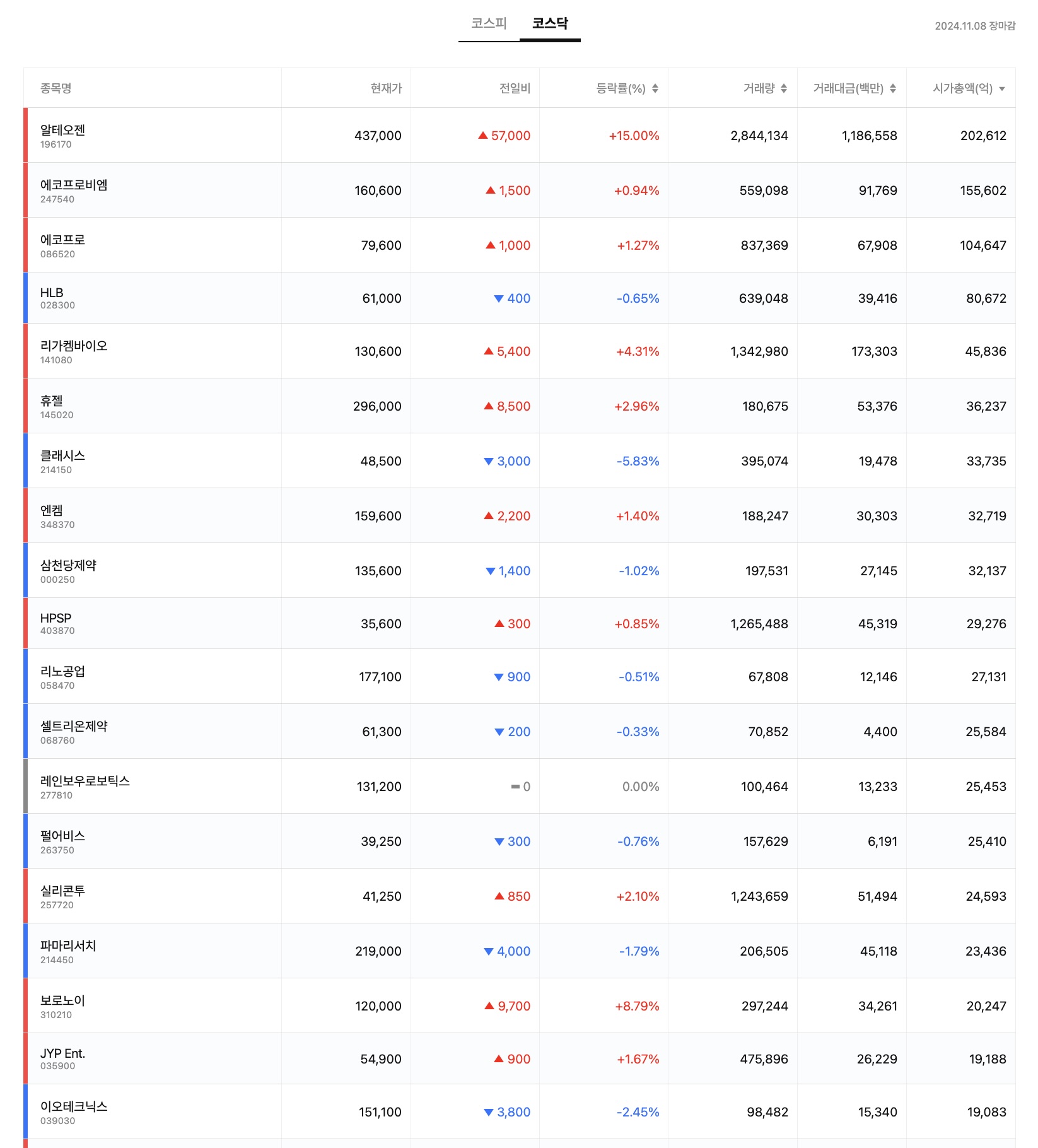
Task: Click stock code 277810
Action: coord(57,795)
